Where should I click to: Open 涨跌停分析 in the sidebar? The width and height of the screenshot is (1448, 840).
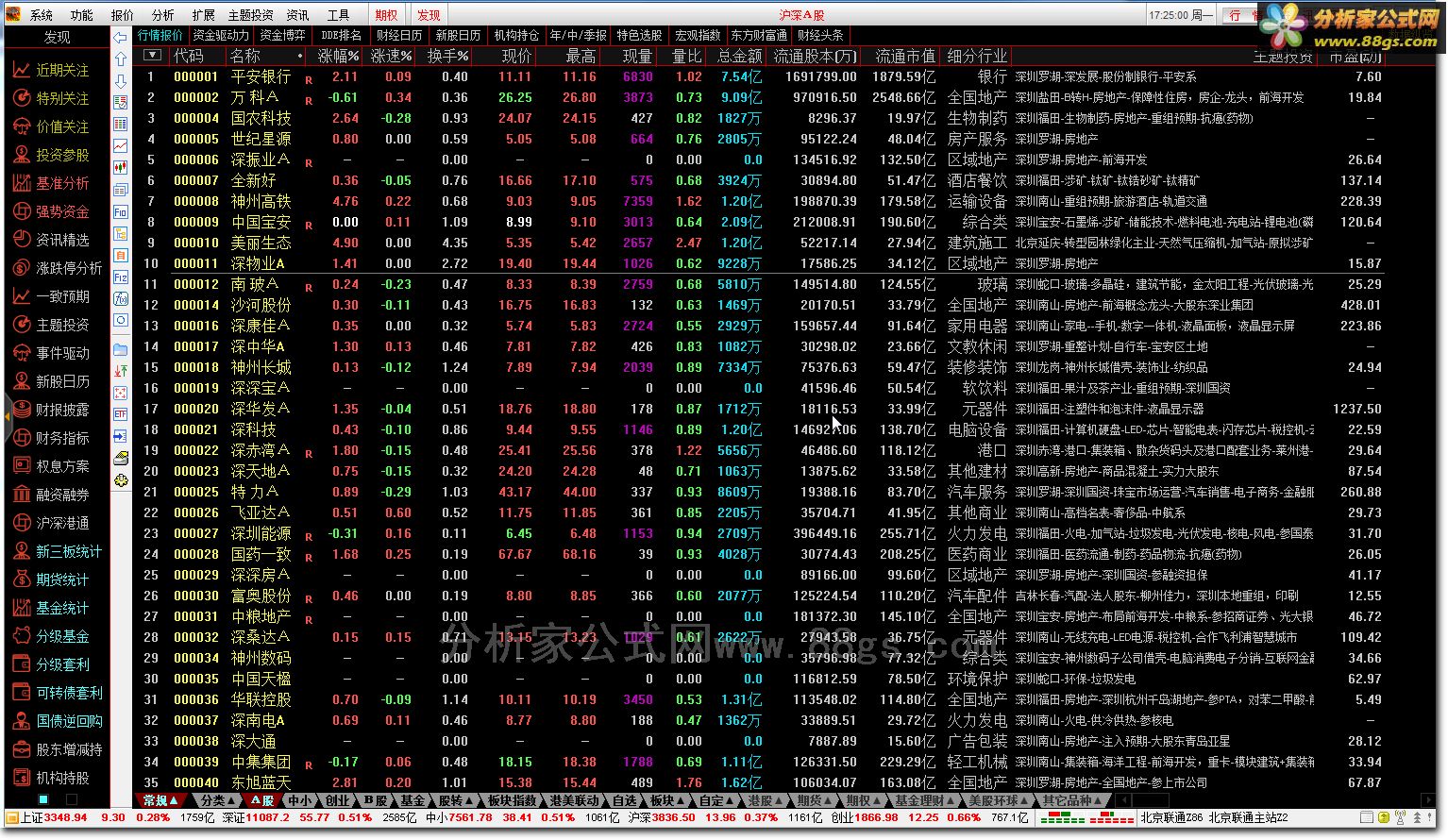[x=57, y=268]
